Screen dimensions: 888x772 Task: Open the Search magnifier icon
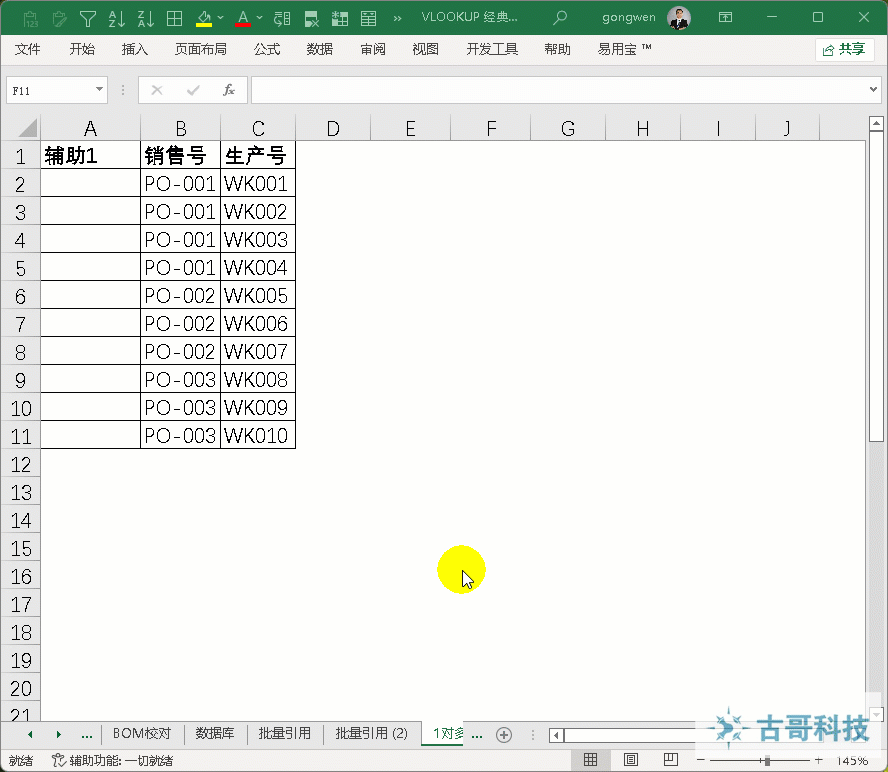(560, 17)
